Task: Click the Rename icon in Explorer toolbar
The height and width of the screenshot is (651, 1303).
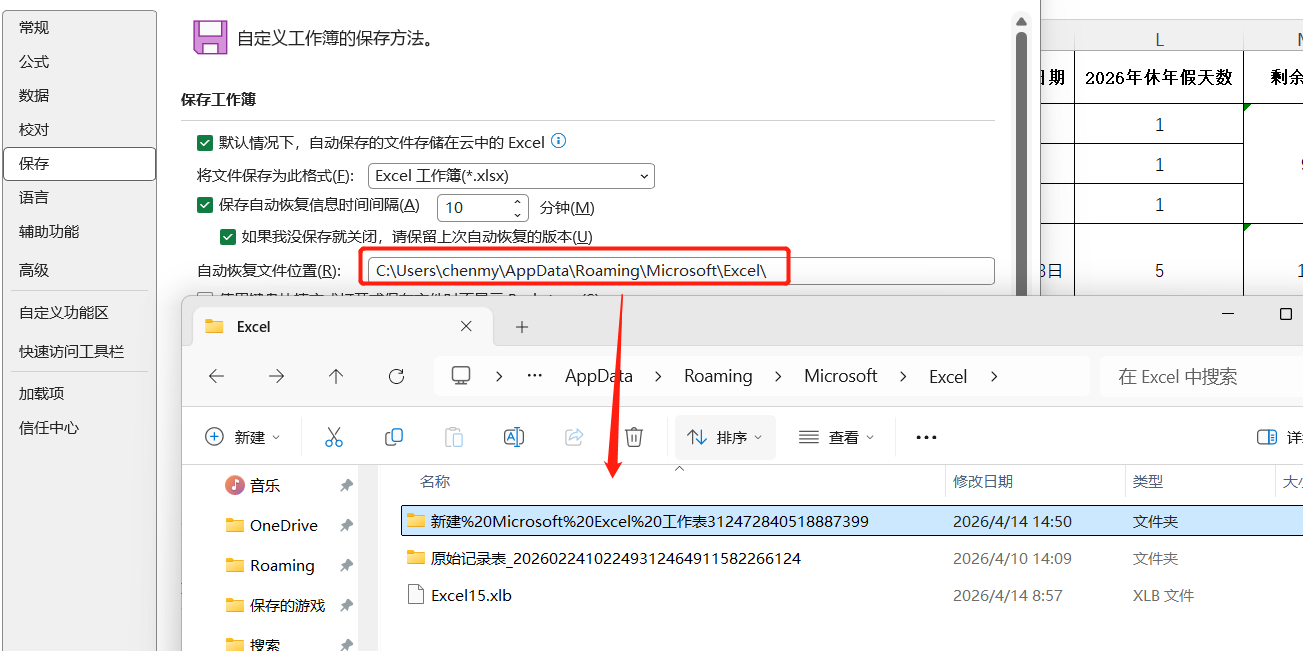Action: 514,437
